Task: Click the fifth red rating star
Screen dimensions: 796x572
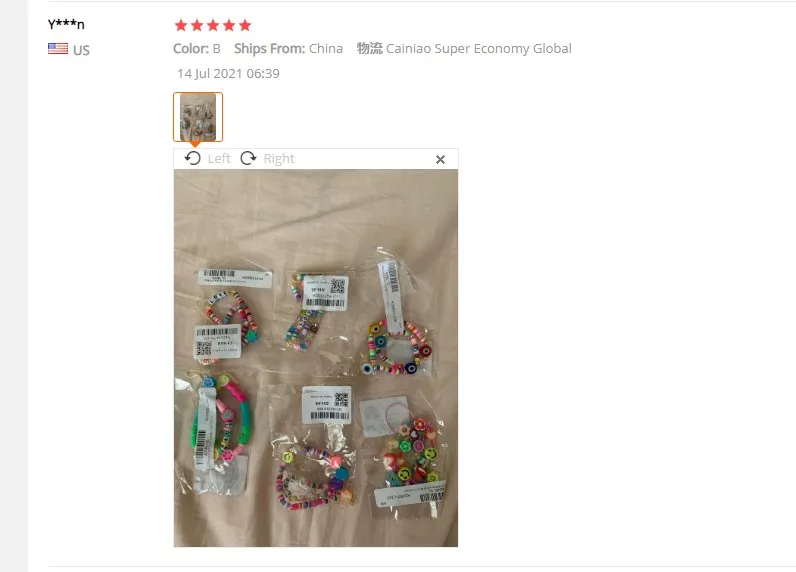Action: (x=245, y=25)
